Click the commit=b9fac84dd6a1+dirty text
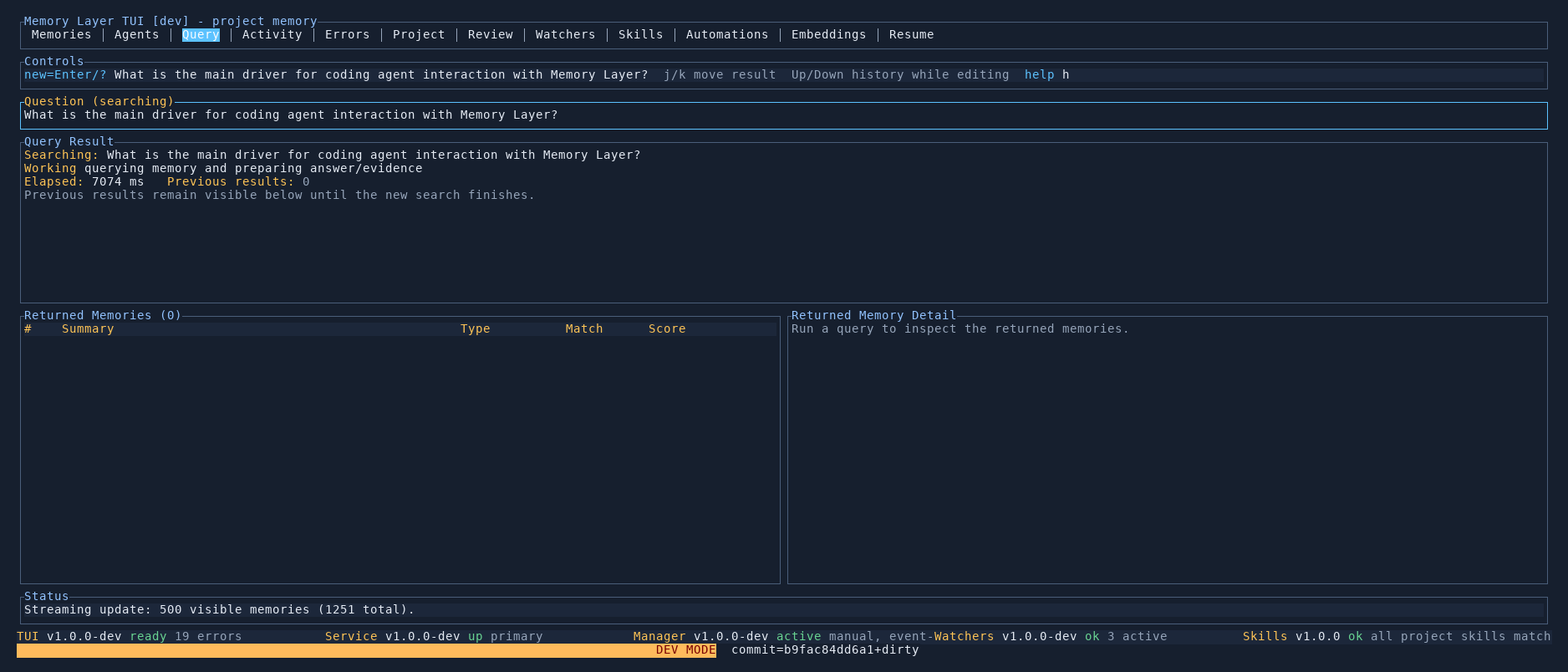Viewport: 1568px width, 672px height. tap(825, 649)
